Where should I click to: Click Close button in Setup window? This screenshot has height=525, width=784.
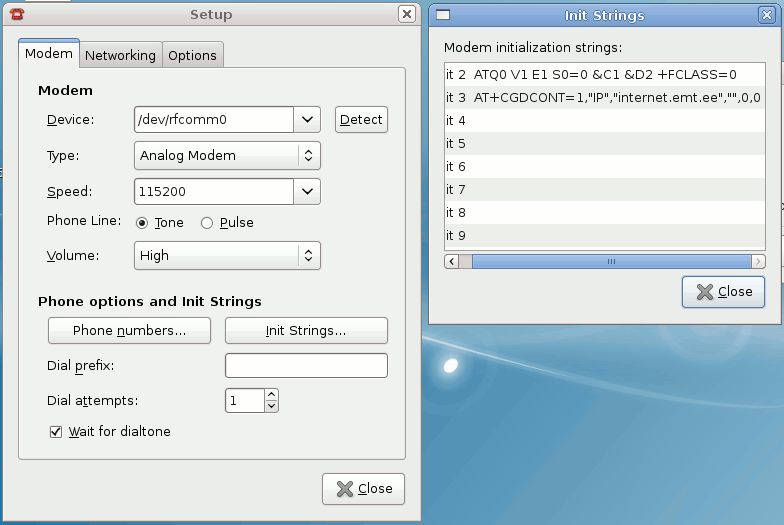tap(364, 488)
